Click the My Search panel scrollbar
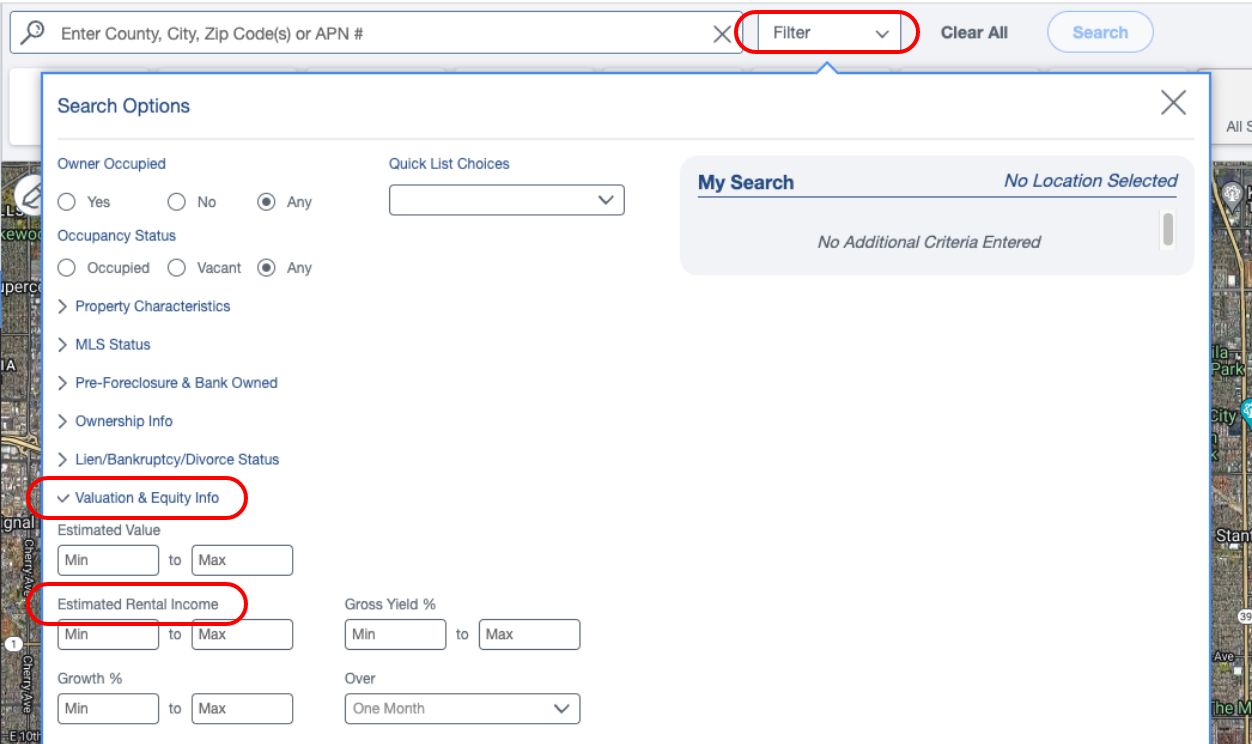The image size is (1252, 744). click(x=1168, y=230)
